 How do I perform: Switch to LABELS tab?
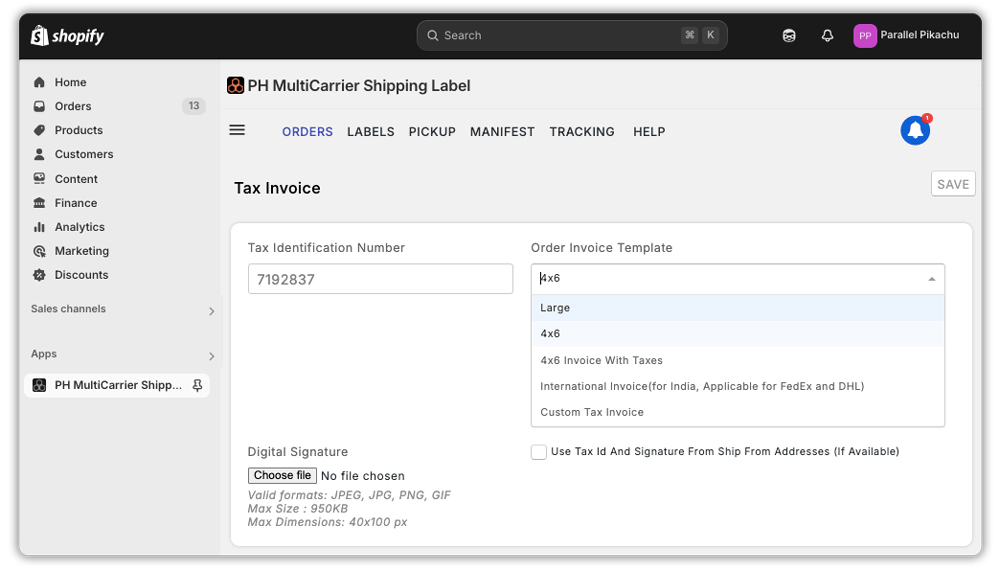[371, 132]
